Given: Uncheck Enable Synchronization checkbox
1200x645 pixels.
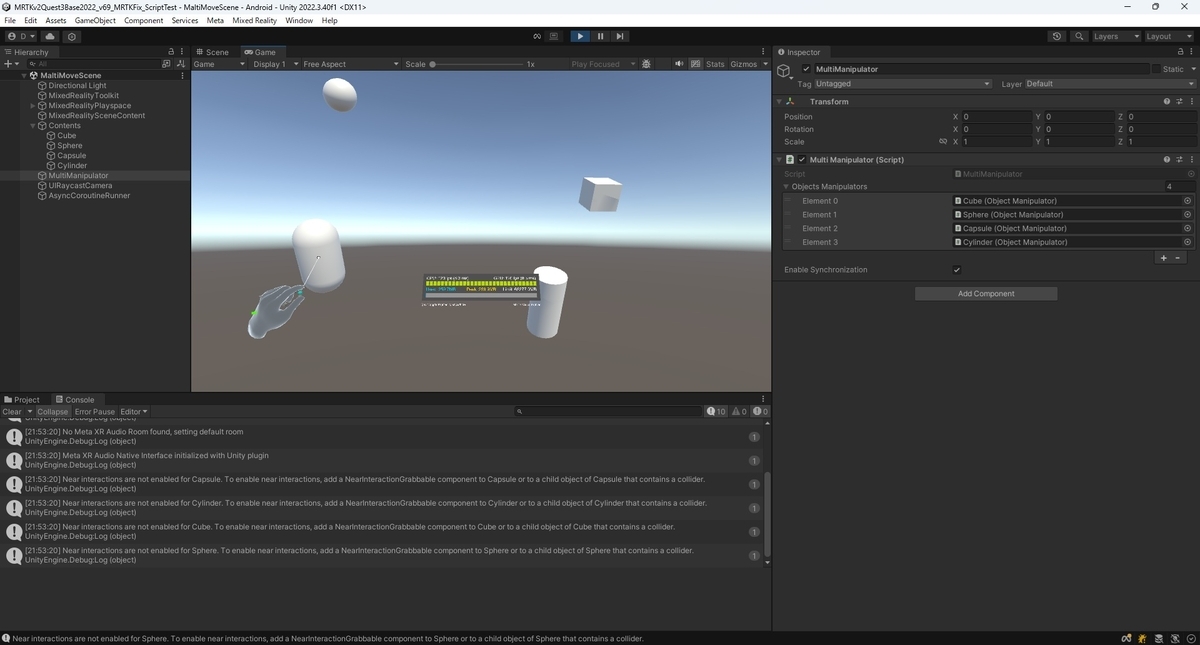Looking at the screenshot, I should click(x=957, y=270).
